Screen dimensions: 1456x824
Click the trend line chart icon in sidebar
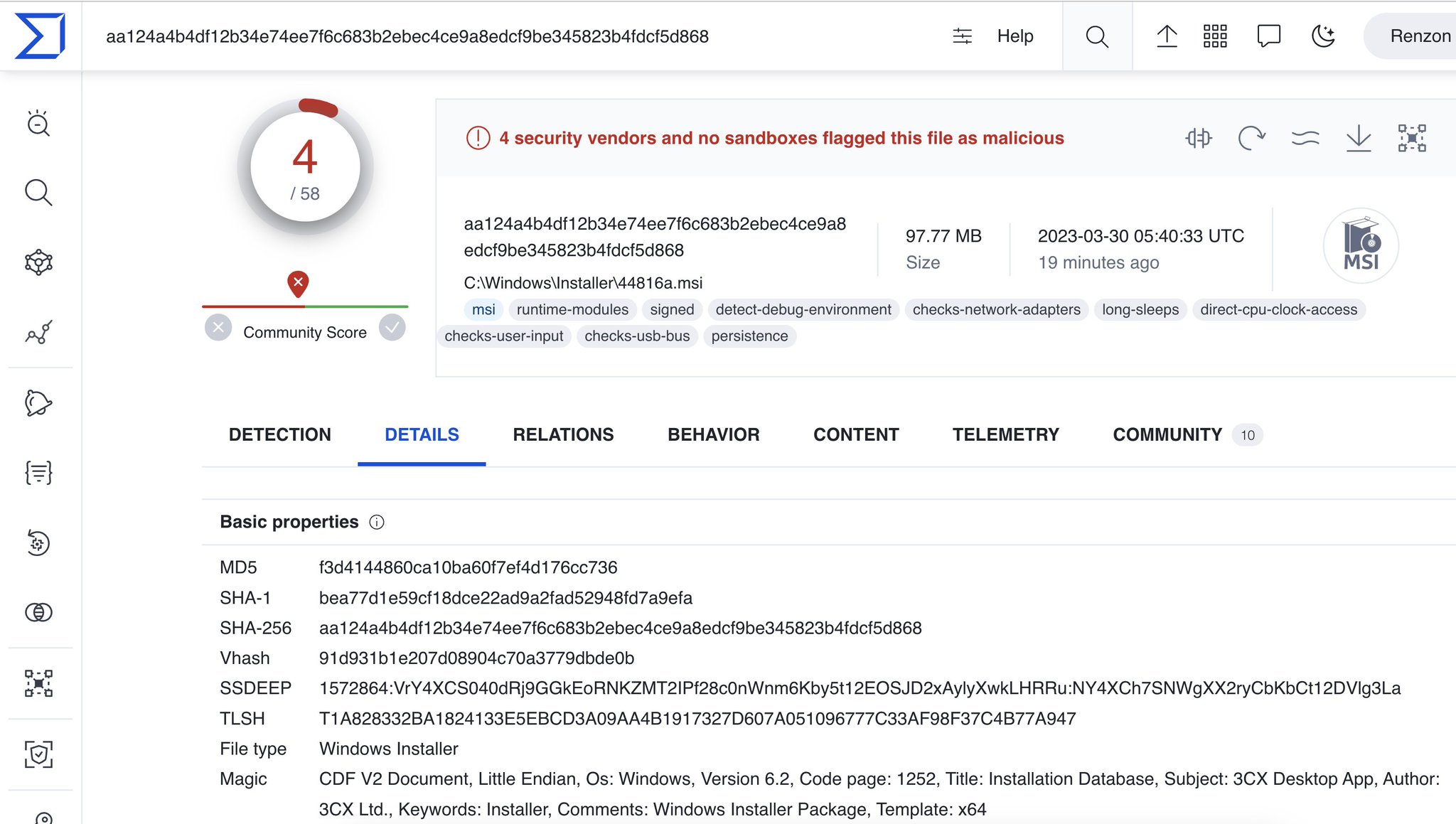click(x=38, y=332)
